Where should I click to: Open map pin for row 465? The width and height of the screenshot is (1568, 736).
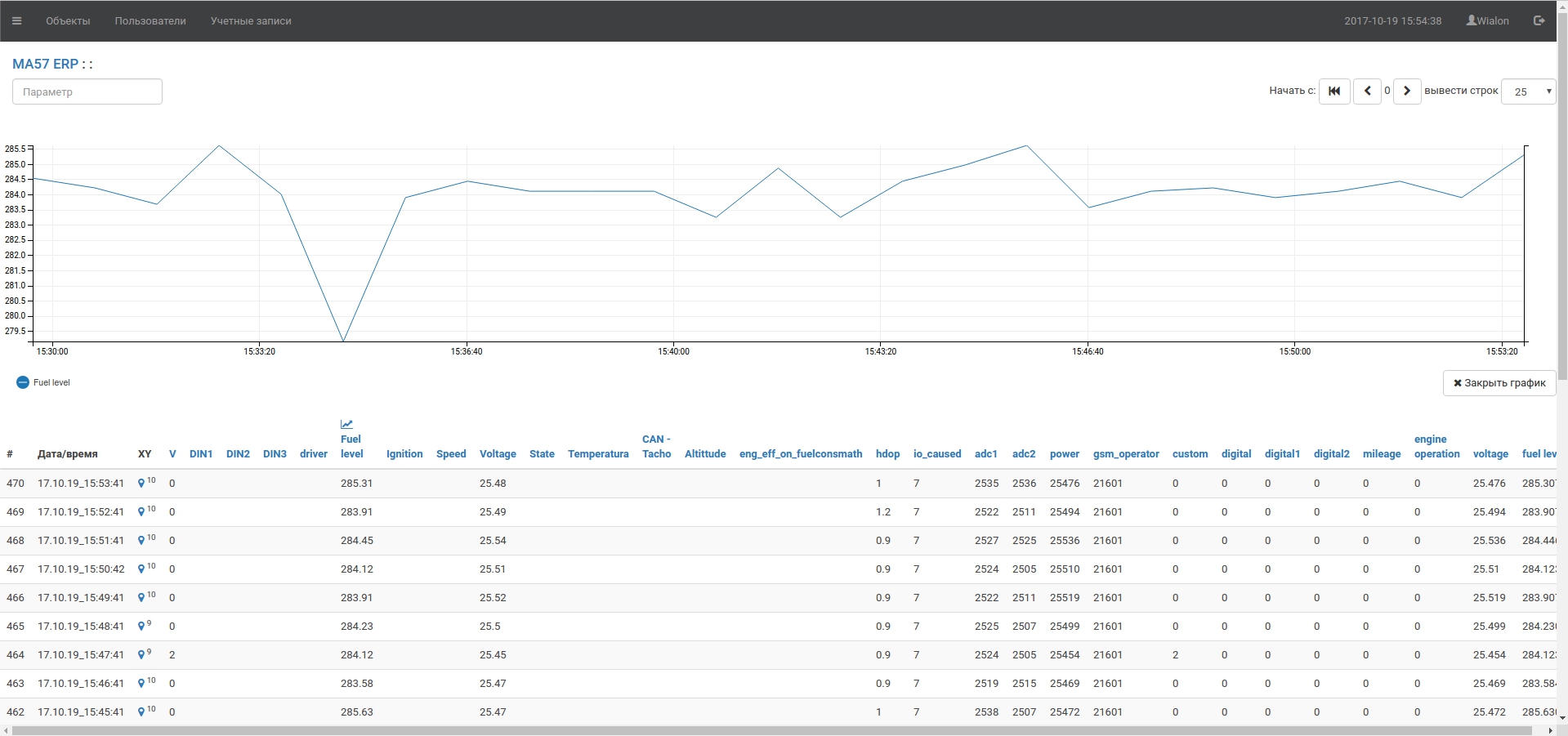pyautogui.click(x=141, y=627)
